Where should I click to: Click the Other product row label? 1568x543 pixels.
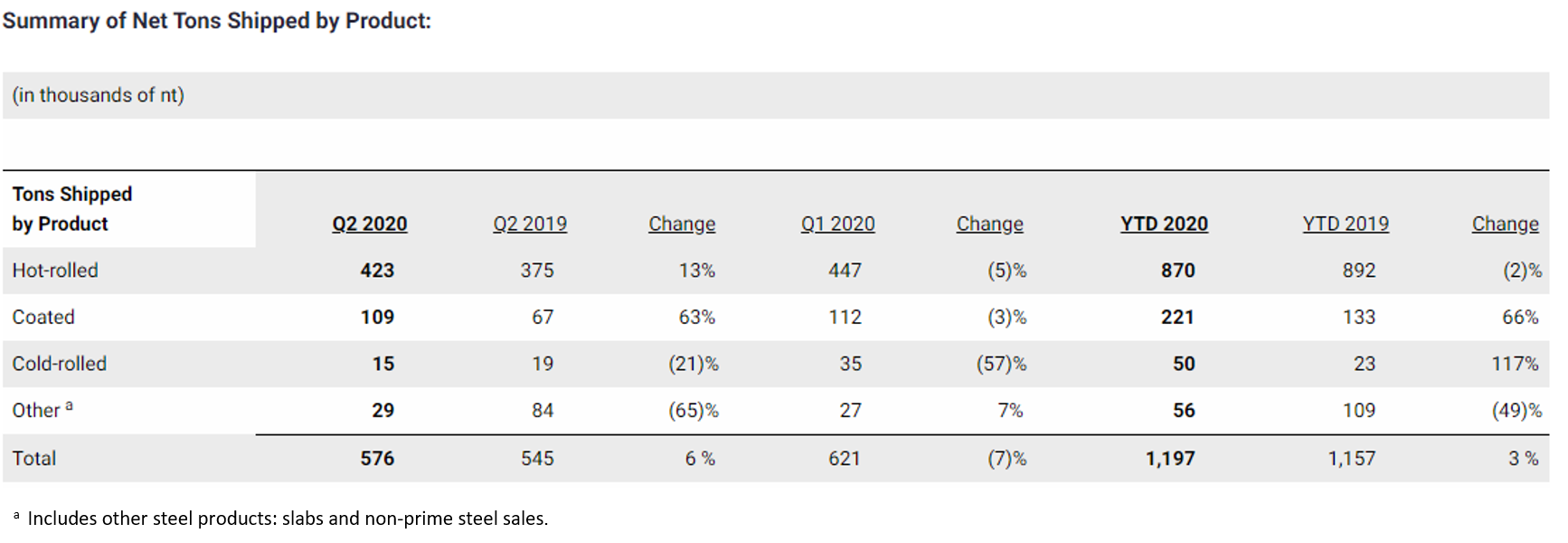(x=37, y=411)
